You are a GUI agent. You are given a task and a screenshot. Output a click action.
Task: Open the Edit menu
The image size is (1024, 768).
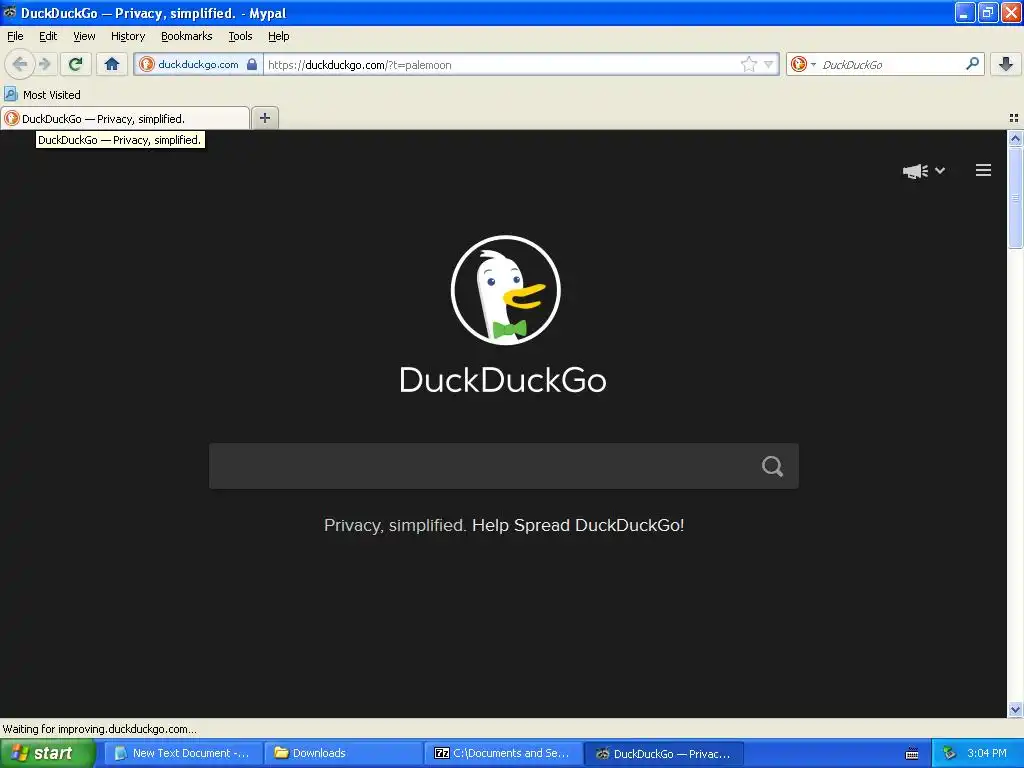tap(48, 36)
